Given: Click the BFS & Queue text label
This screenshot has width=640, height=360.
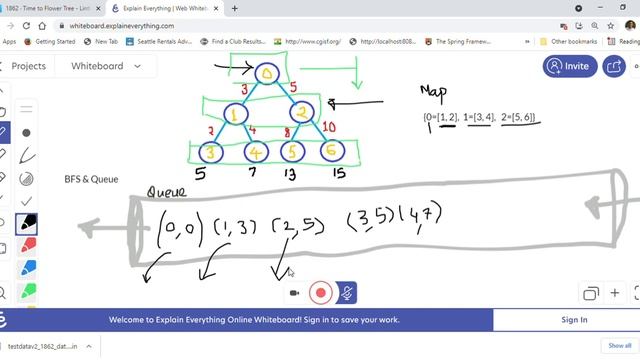Looking at the screenshot, I should [x=91, y=179].
